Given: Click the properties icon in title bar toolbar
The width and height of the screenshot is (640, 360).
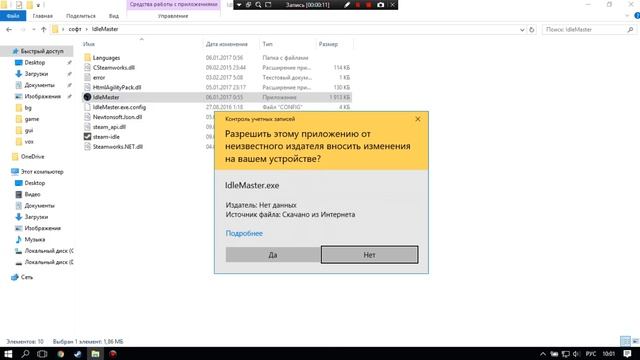Looking at the screenshot, I should point(19,5).
